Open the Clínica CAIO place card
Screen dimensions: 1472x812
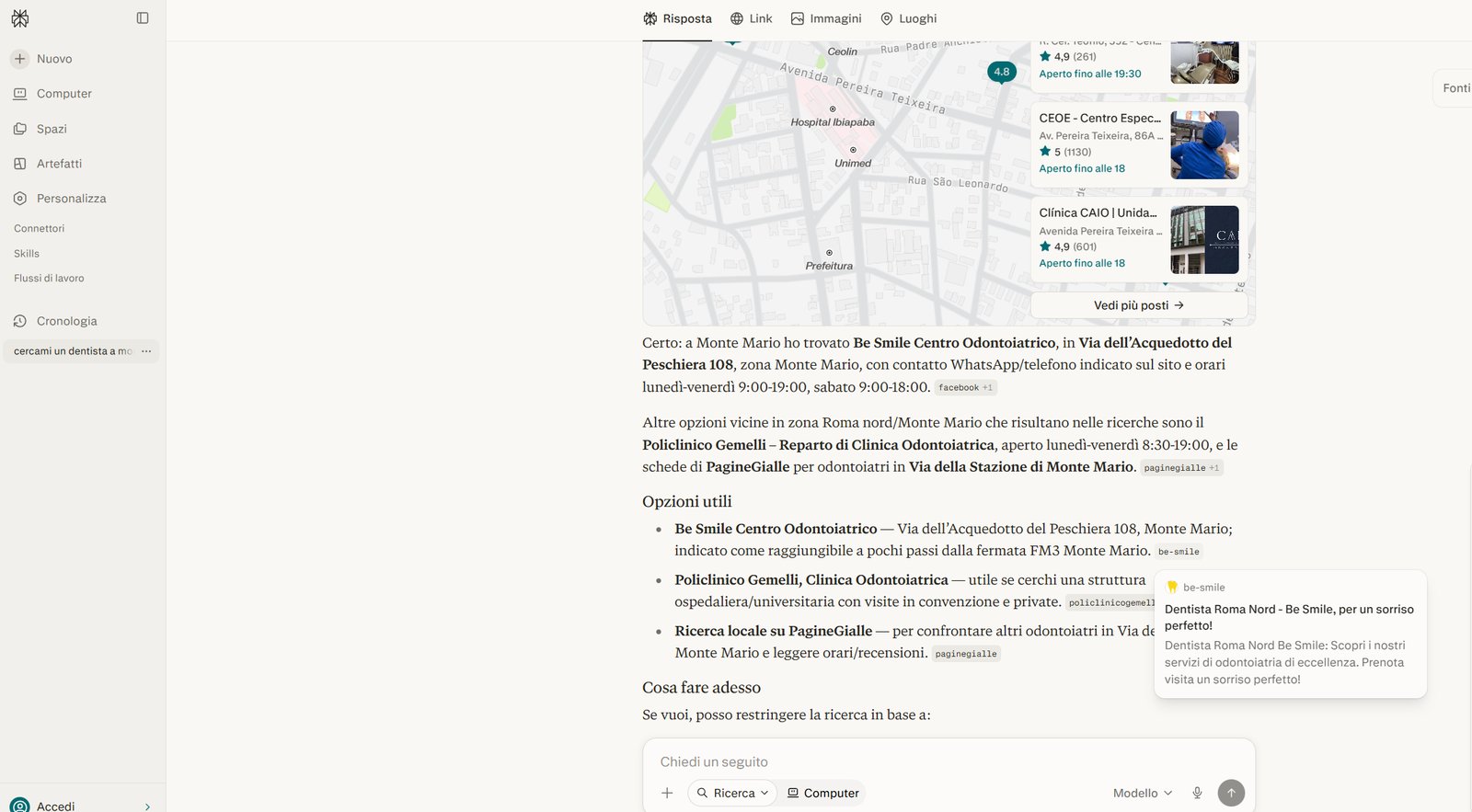[x=1139, y=239]
